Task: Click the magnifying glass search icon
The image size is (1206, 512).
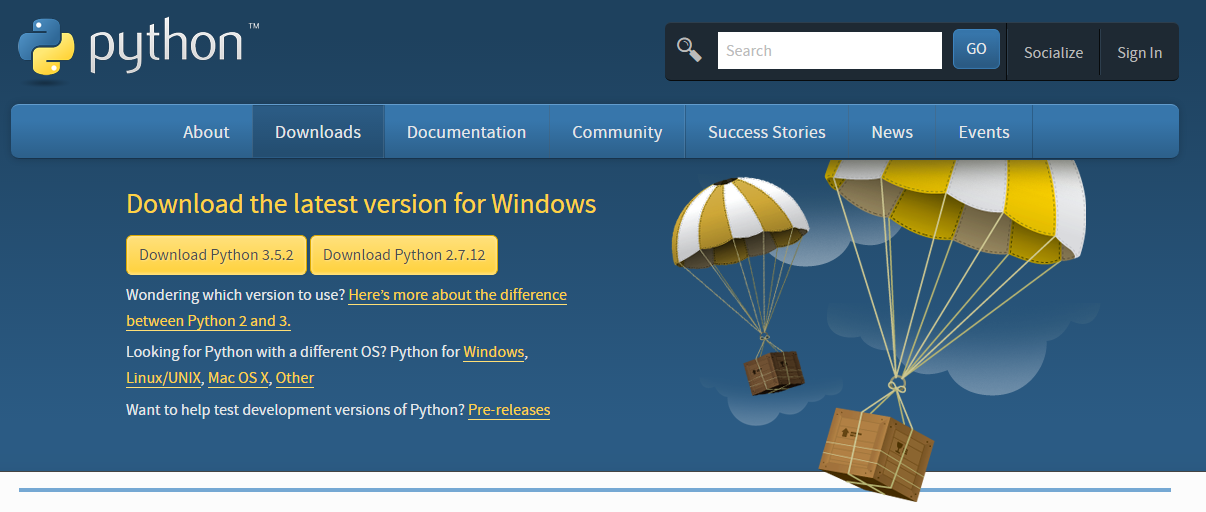Action: coord(689,50)
